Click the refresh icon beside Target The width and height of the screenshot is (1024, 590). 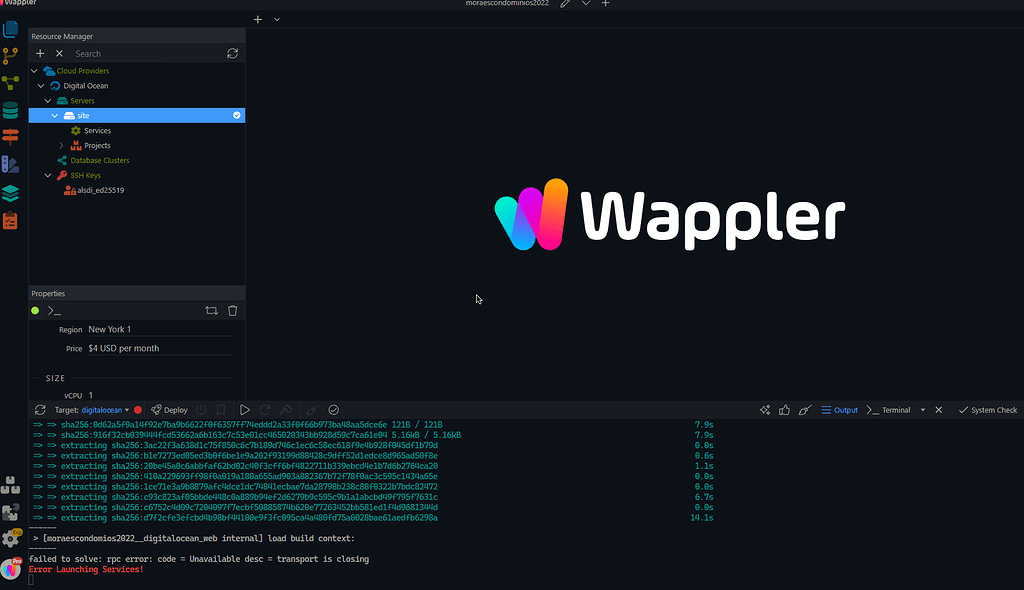(x=40, y=410)
